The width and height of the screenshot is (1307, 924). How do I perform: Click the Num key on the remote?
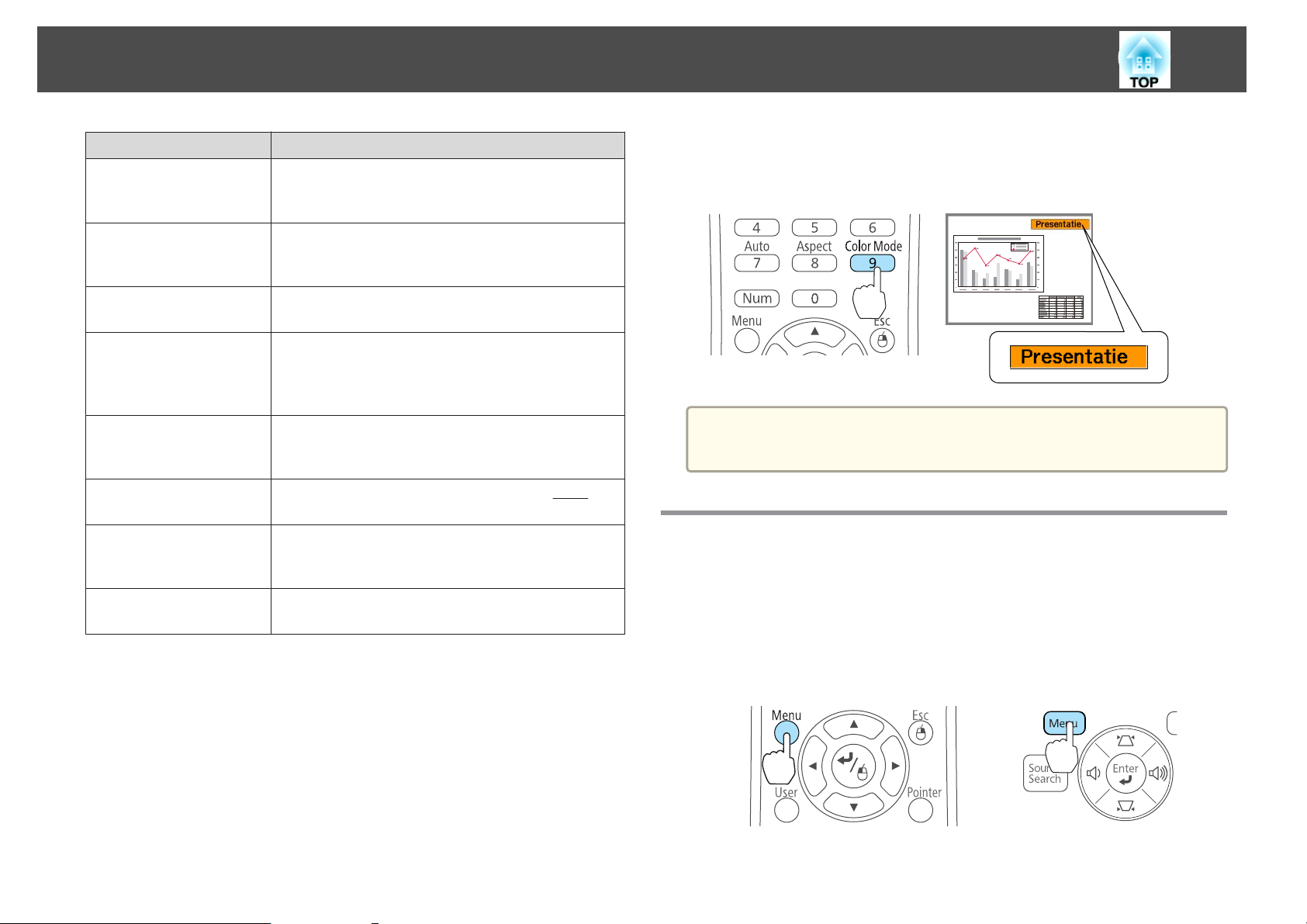(756, 299)
